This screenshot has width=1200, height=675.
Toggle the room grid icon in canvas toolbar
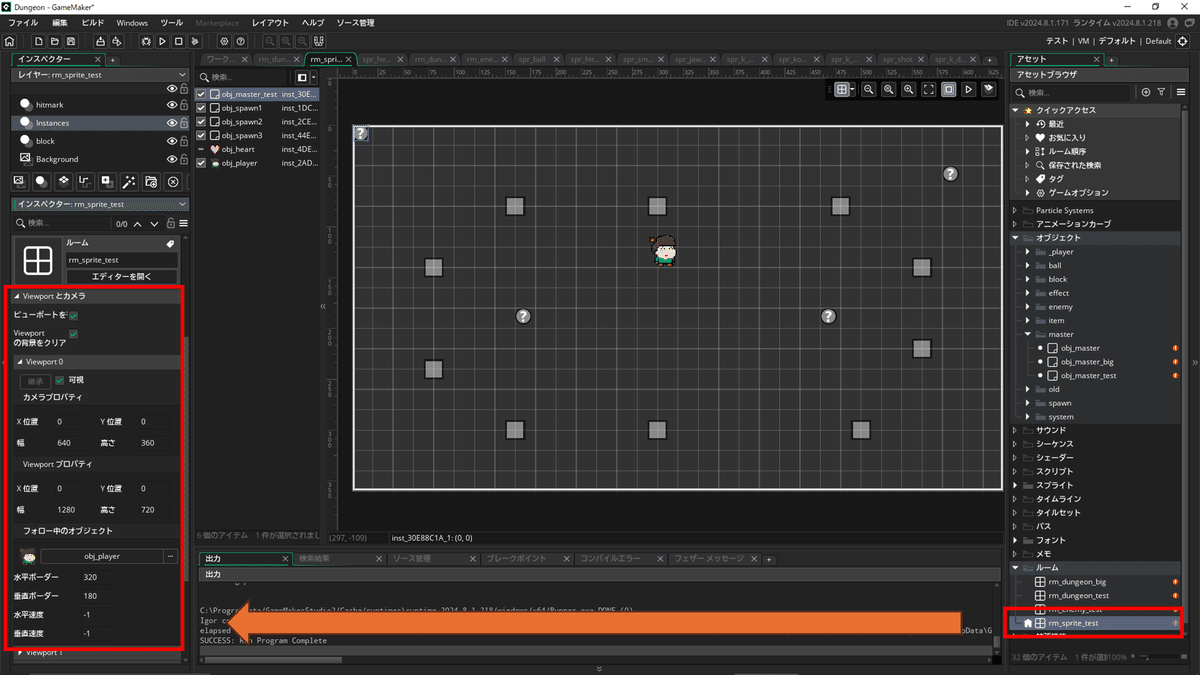tap(841, 89)
